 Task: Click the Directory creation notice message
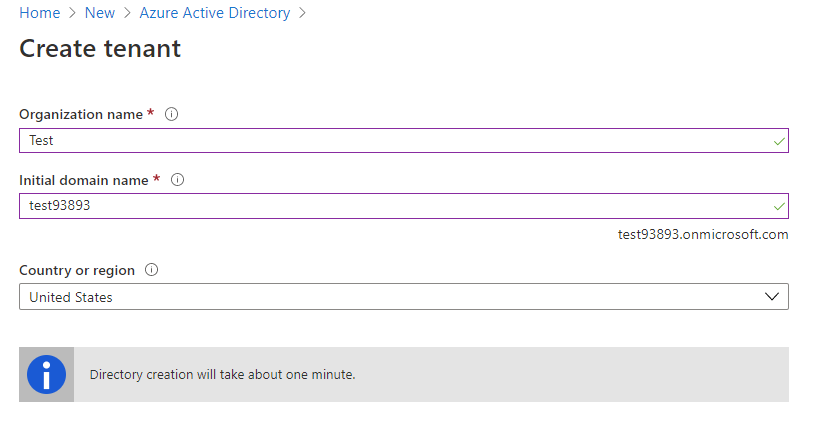[222, 376]
